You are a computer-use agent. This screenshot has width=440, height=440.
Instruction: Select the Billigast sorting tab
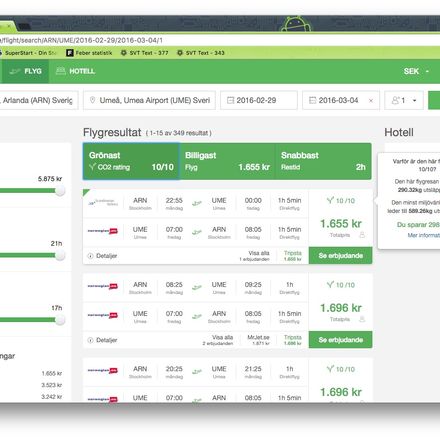227,161
